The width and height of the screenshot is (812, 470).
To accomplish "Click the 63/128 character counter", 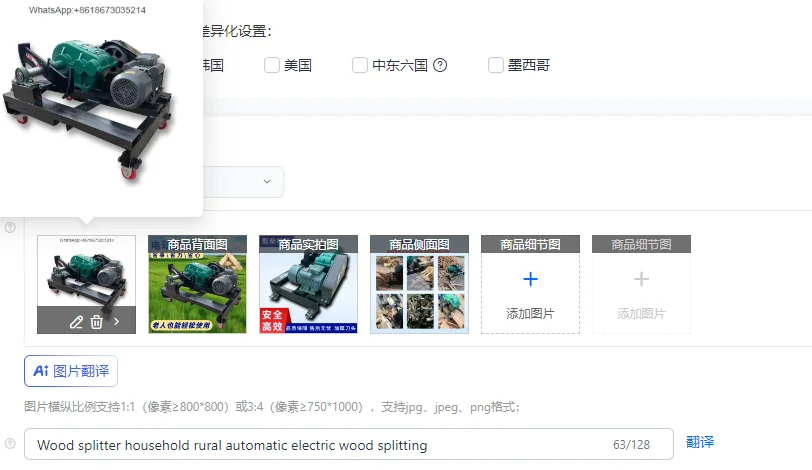I will [631, 445].
